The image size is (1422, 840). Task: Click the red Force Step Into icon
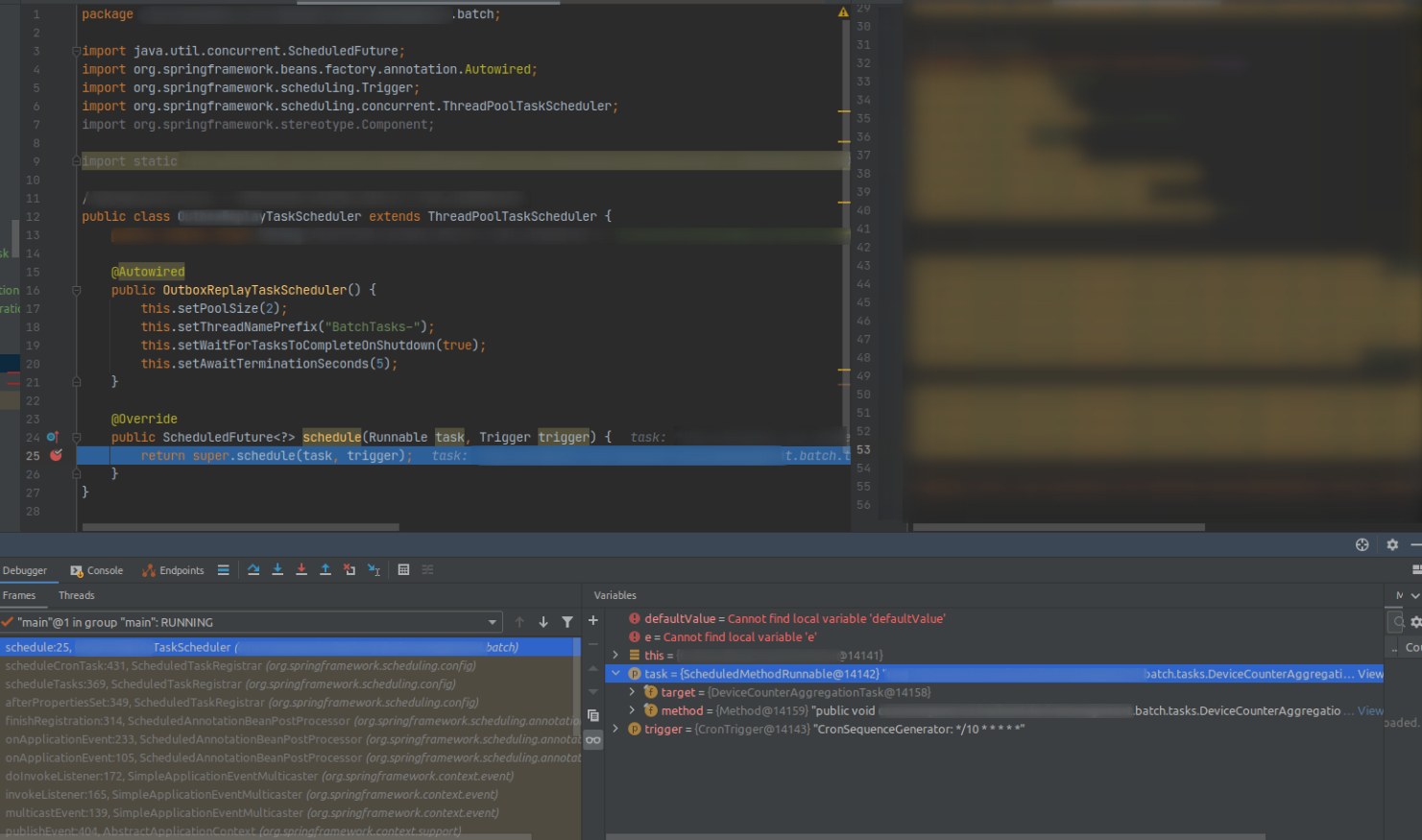point(301,570)
